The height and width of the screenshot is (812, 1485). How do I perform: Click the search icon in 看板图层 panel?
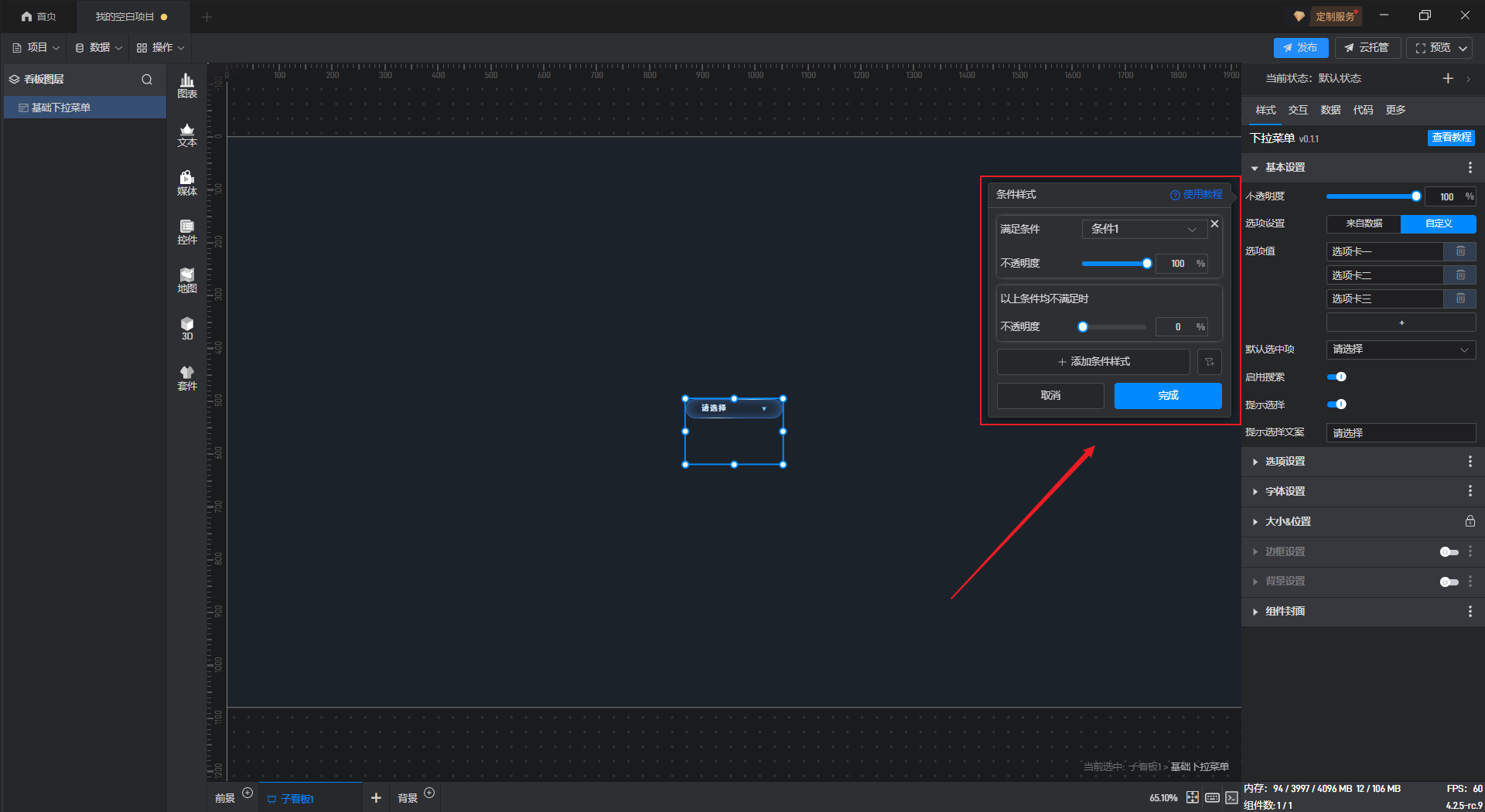tap(147, 80)
